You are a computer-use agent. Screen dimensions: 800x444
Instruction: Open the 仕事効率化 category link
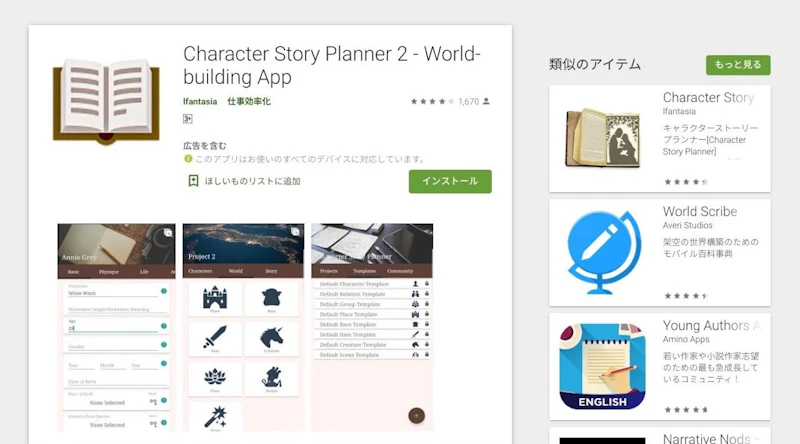point(249,102)
